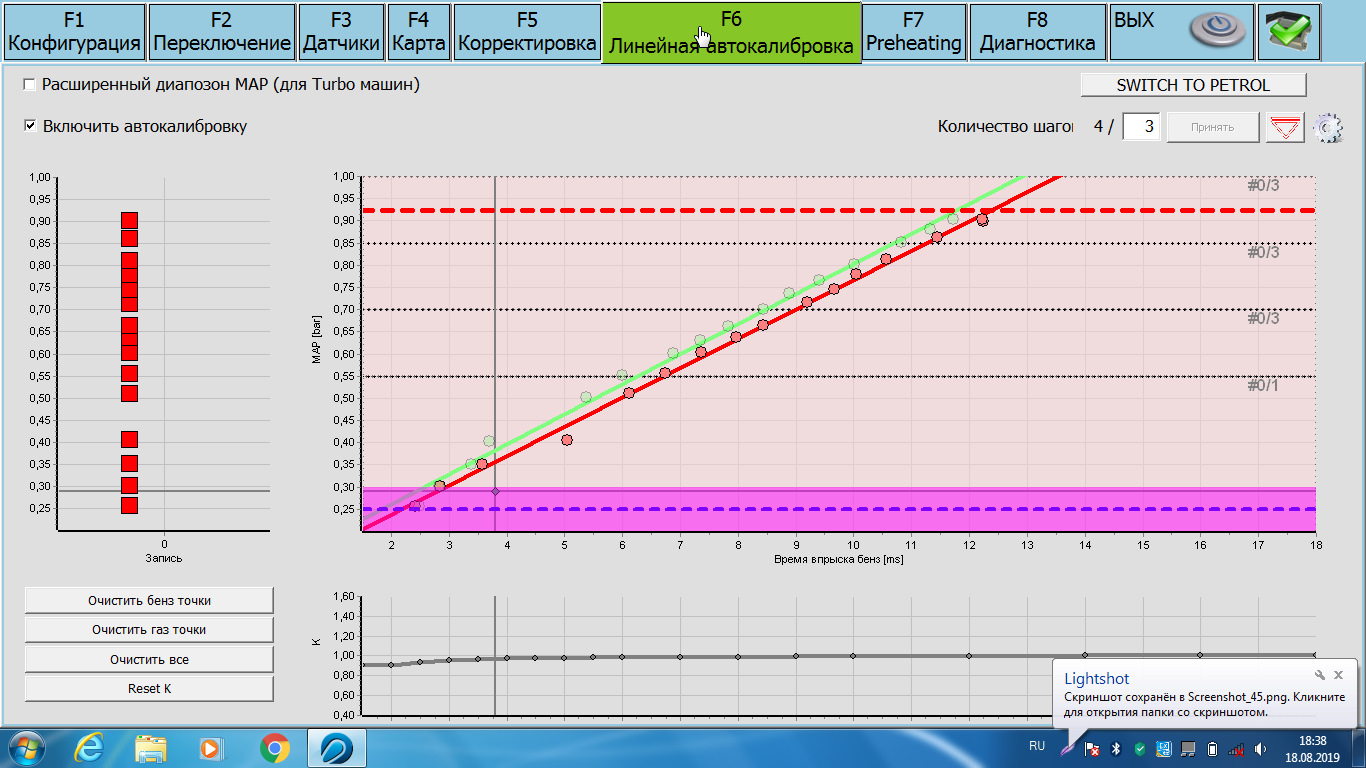Open the F2 Переключение tab
Viewport: 1366px width, 768px height.
222,32
